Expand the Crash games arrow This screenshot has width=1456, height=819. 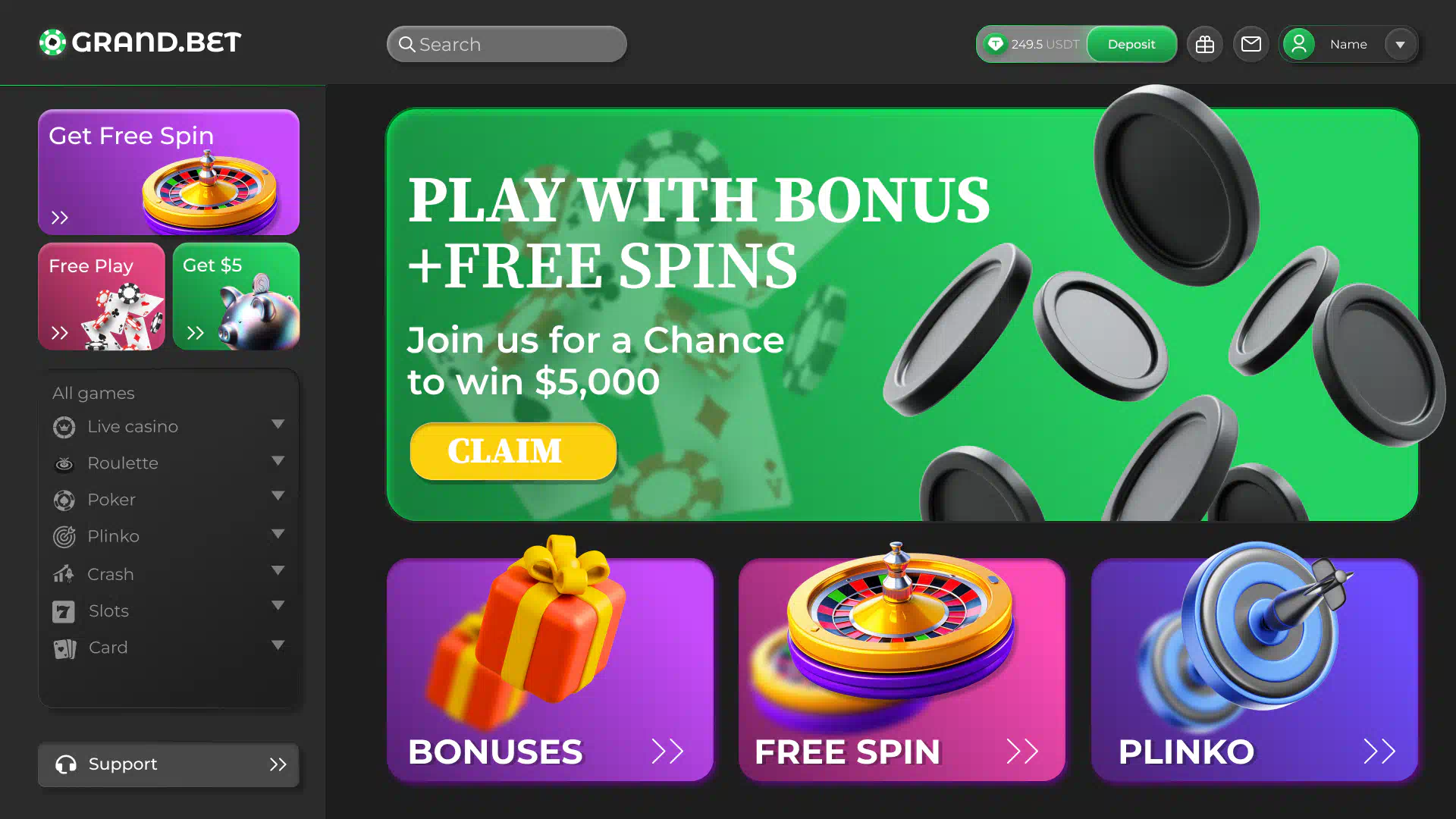tap(278, 570)
